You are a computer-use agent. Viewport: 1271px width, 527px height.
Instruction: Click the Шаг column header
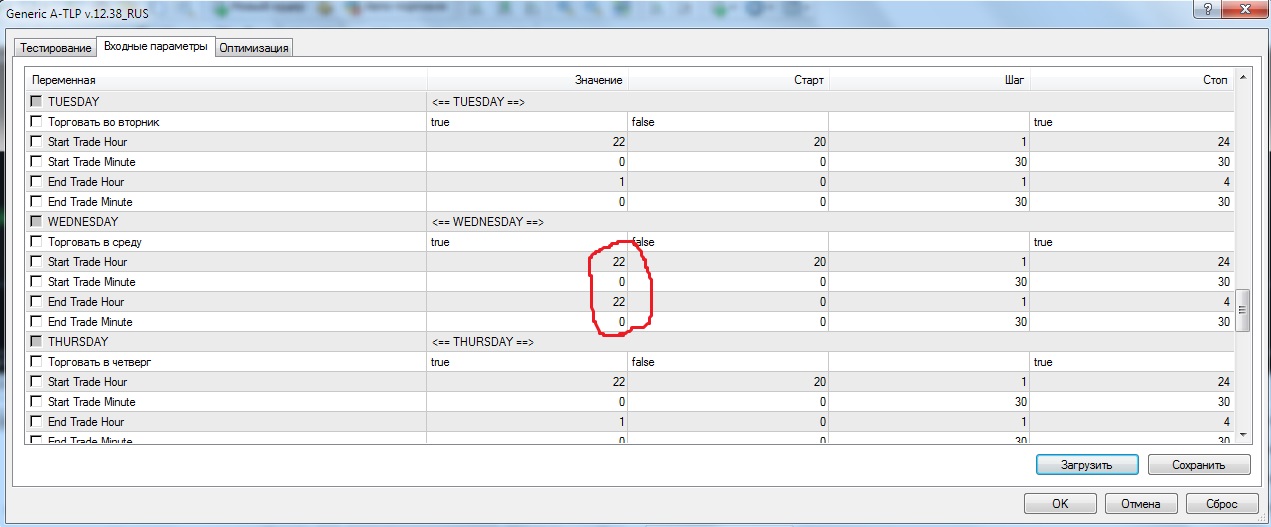(930, 80)
